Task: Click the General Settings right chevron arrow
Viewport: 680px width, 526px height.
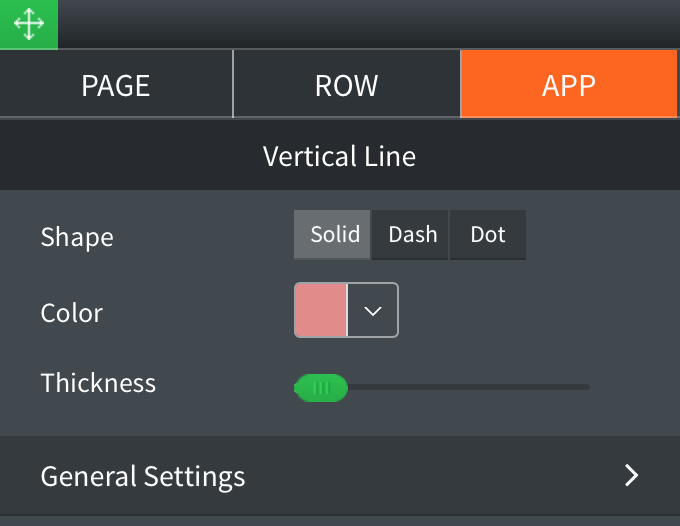Action: [631, 475]
